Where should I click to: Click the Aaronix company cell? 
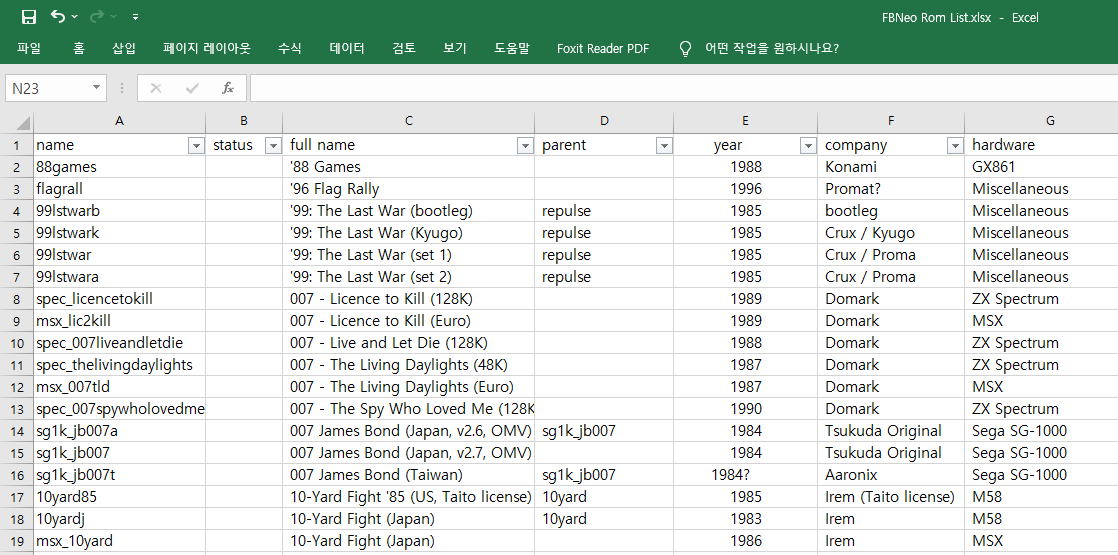pyautogui.click(x=891, y=475)
